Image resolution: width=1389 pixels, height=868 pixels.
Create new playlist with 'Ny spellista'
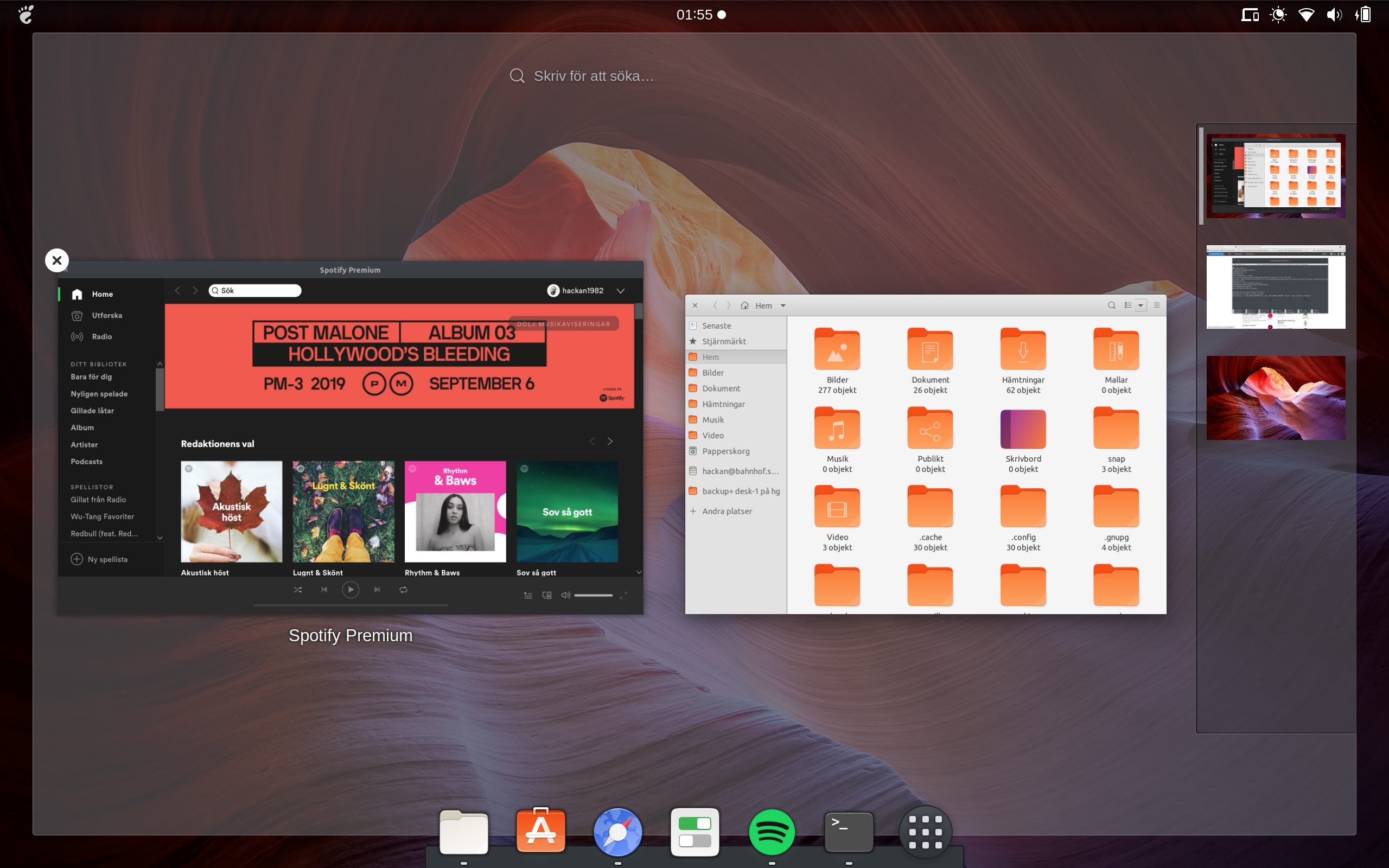99,559
